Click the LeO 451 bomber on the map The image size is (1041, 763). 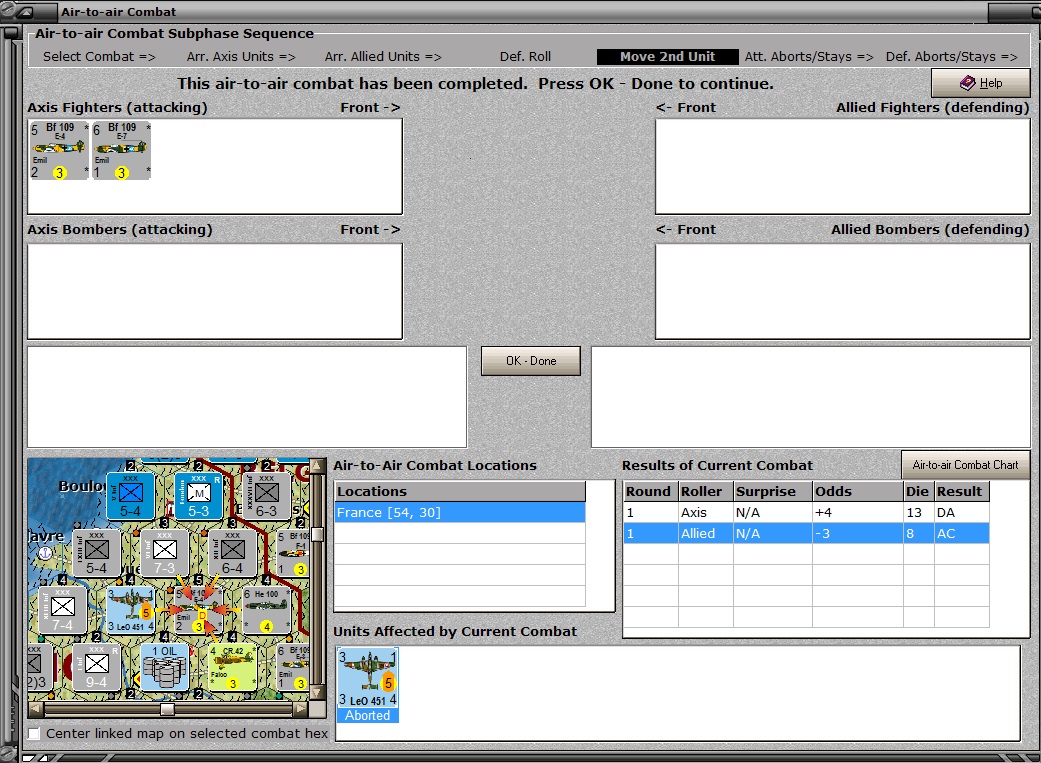131,610
